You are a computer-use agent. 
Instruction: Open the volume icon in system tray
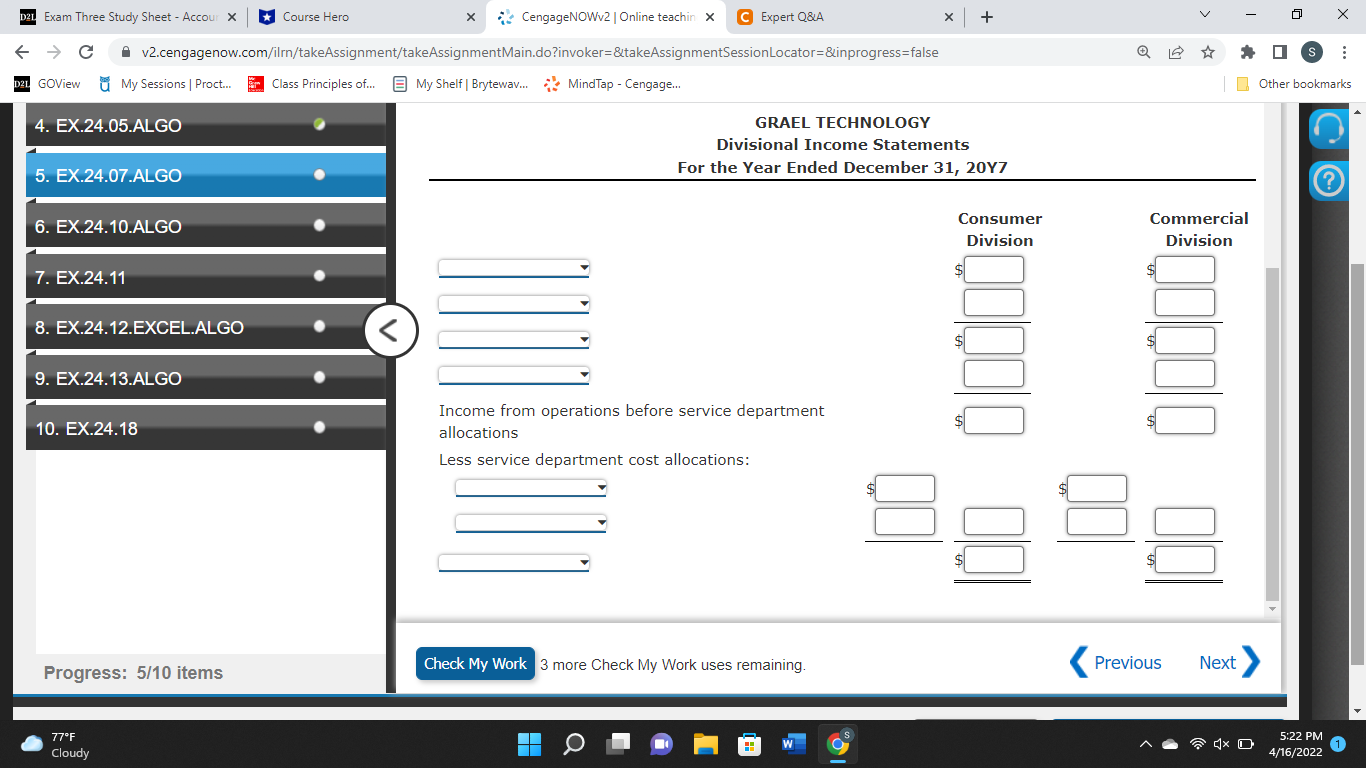click(x=1222, y=744)
